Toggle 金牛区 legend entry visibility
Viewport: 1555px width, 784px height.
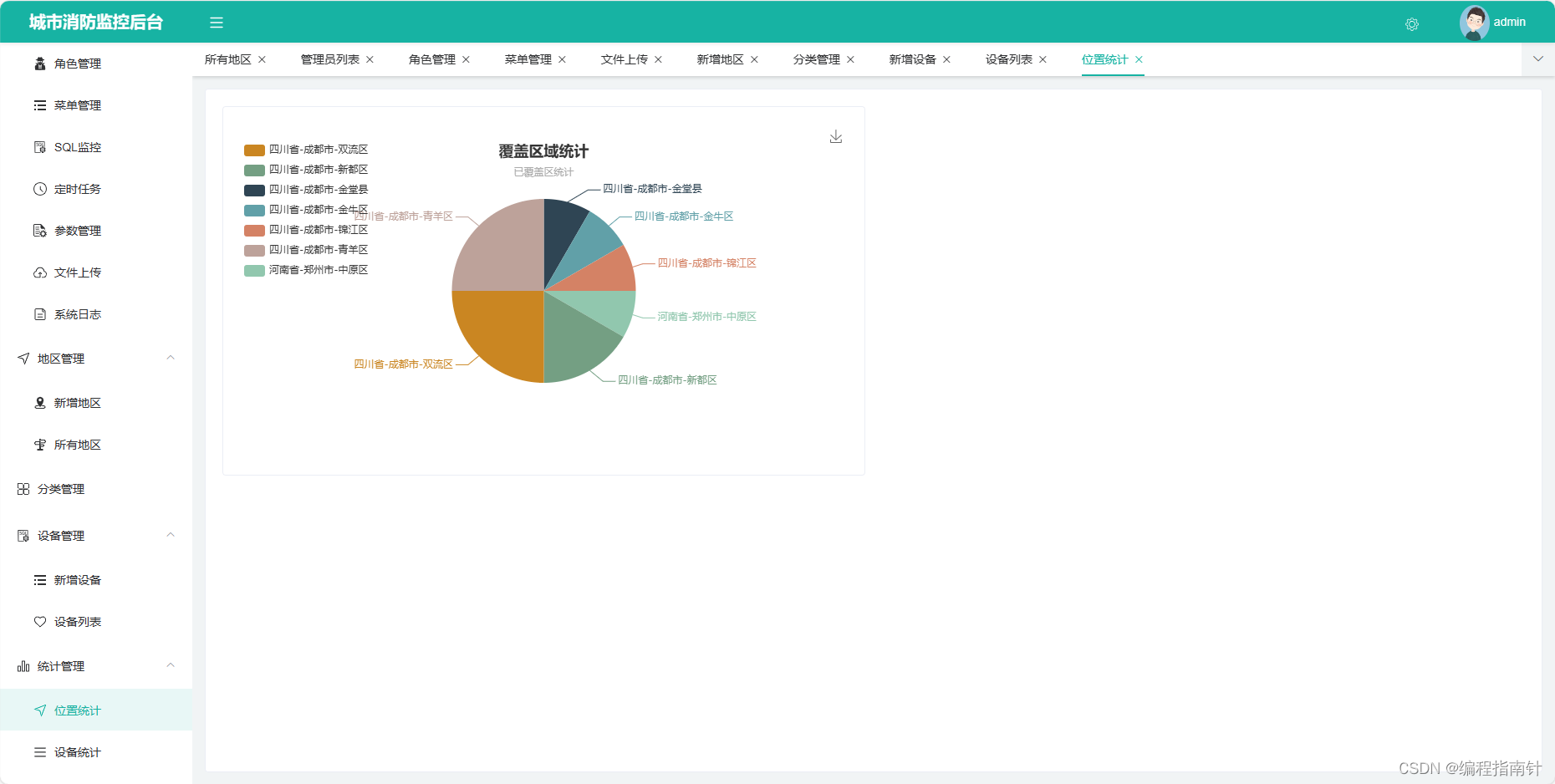(306, 210)
